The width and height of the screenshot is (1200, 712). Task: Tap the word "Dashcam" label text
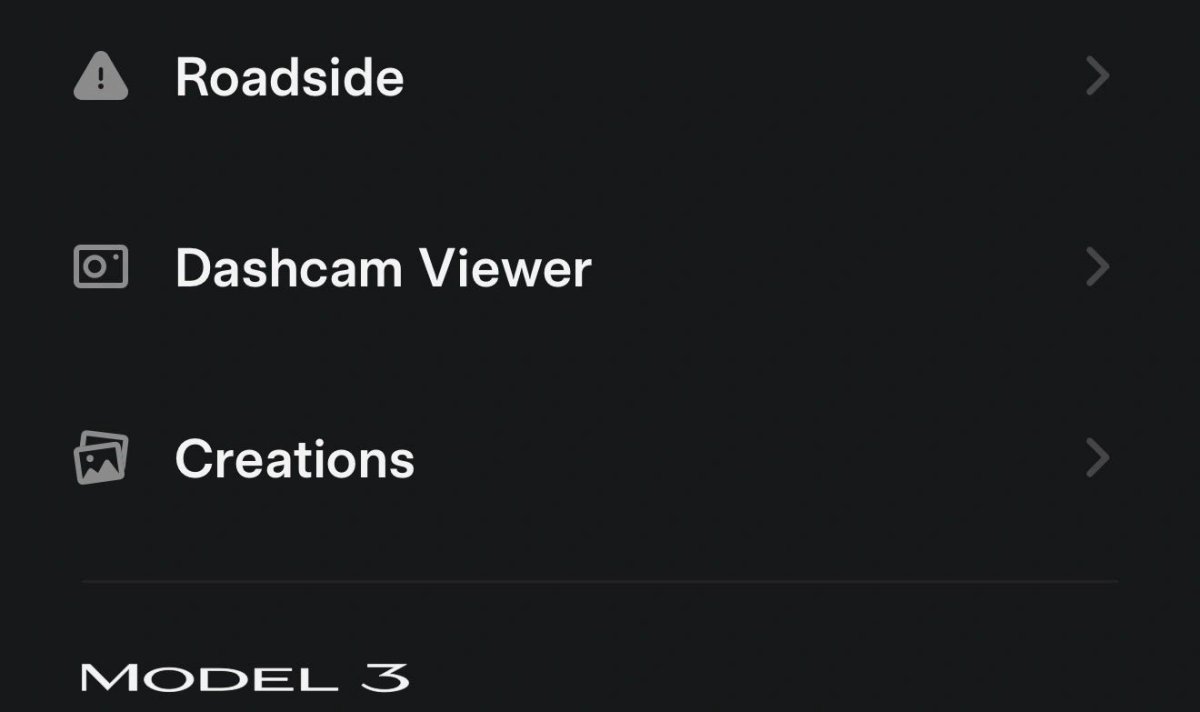(x=288, y=268)
